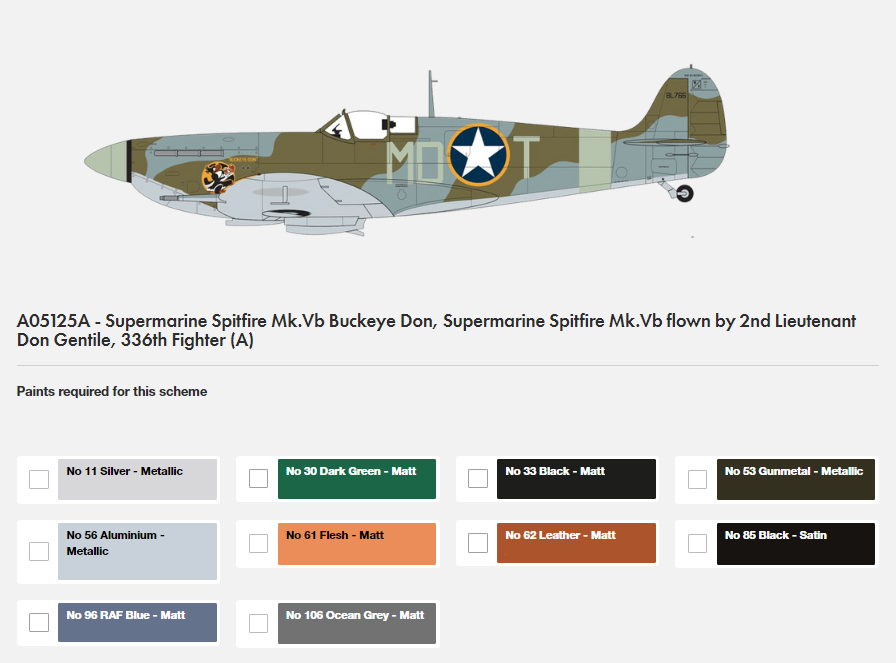Viewport: 896px width, 663px height.
Task: Click the A05125A Supermarine Spitfire scheme title
Action: click(436, 330)
